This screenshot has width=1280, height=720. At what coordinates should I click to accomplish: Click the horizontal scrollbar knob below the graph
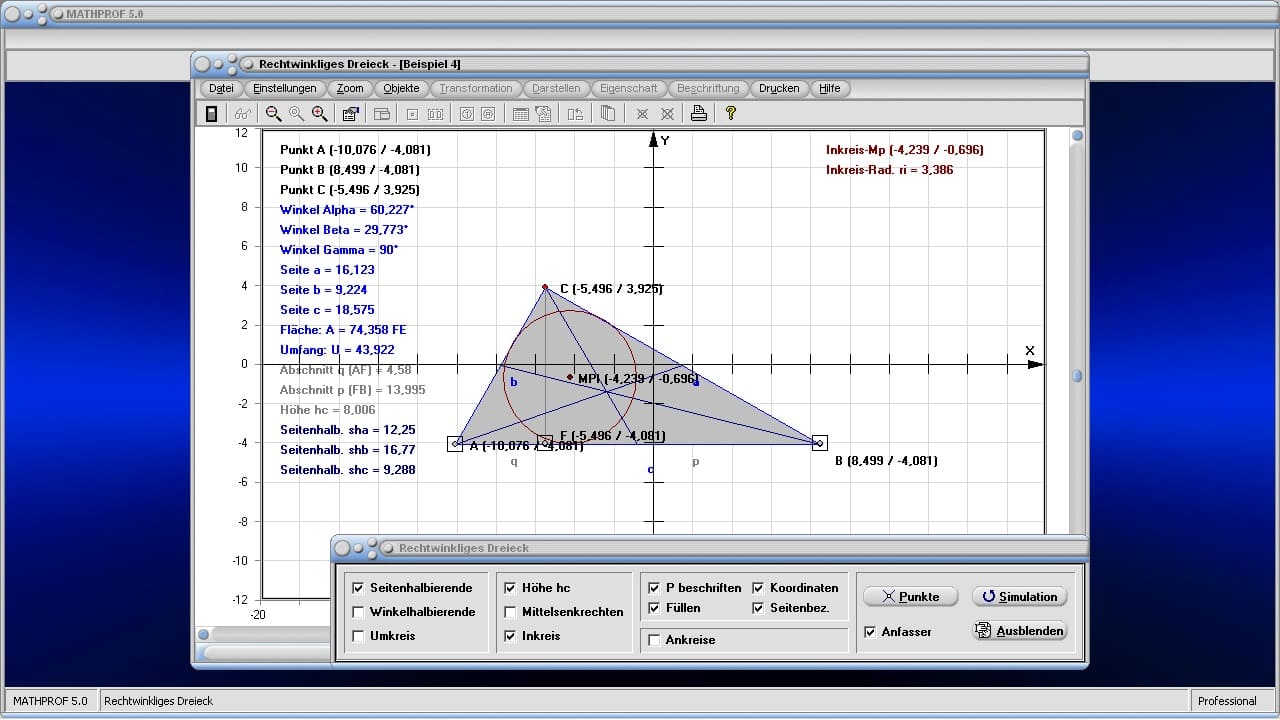coord(204,634)
